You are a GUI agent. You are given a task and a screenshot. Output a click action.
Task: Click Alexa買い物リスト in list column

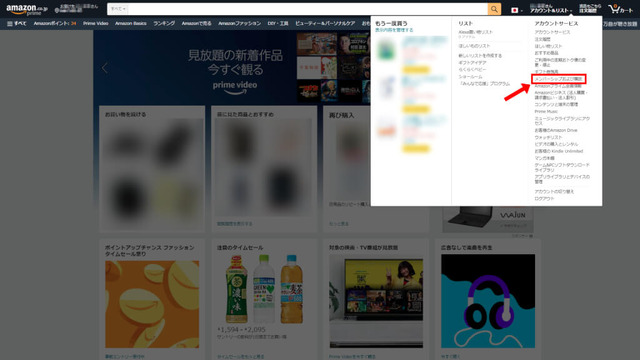point(476,32)
